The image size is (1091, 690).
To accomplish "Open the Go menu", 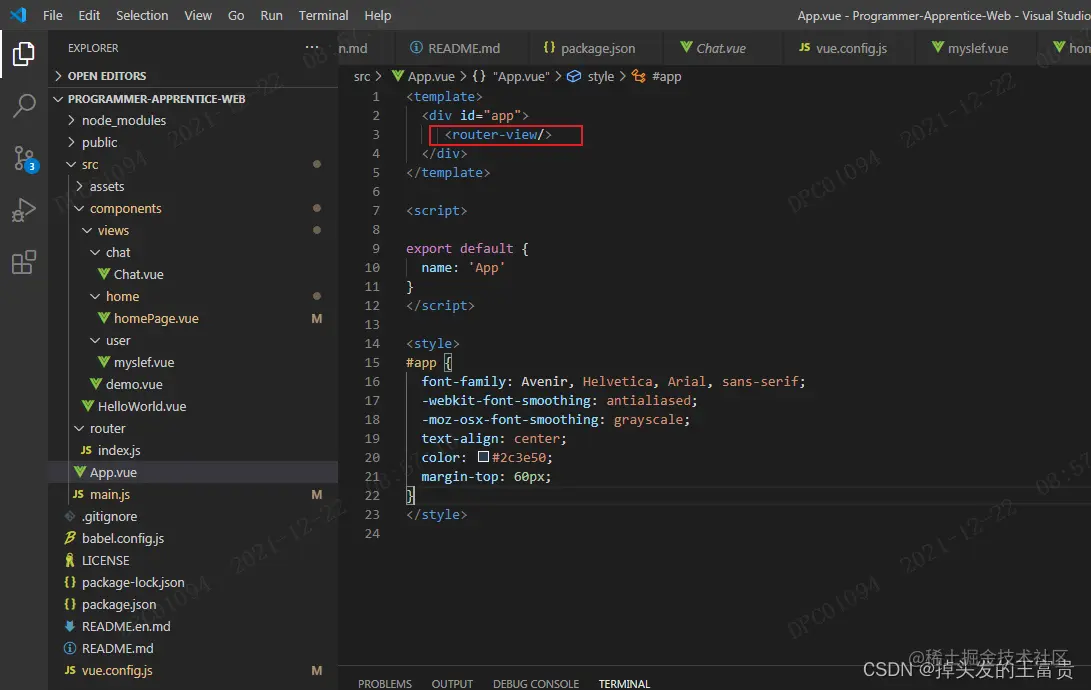I will click(x=236, y=15).
